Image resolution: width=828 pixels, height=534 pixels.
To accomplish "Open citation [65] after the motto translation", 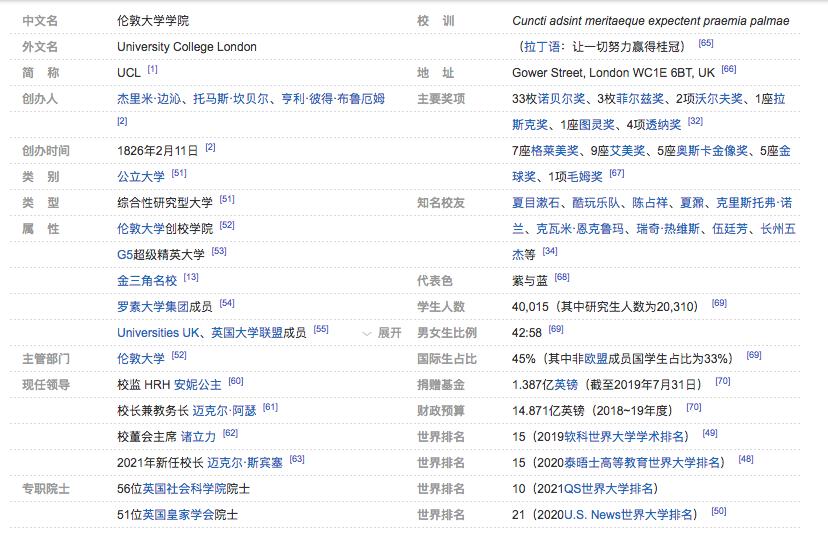I will 705,43.
